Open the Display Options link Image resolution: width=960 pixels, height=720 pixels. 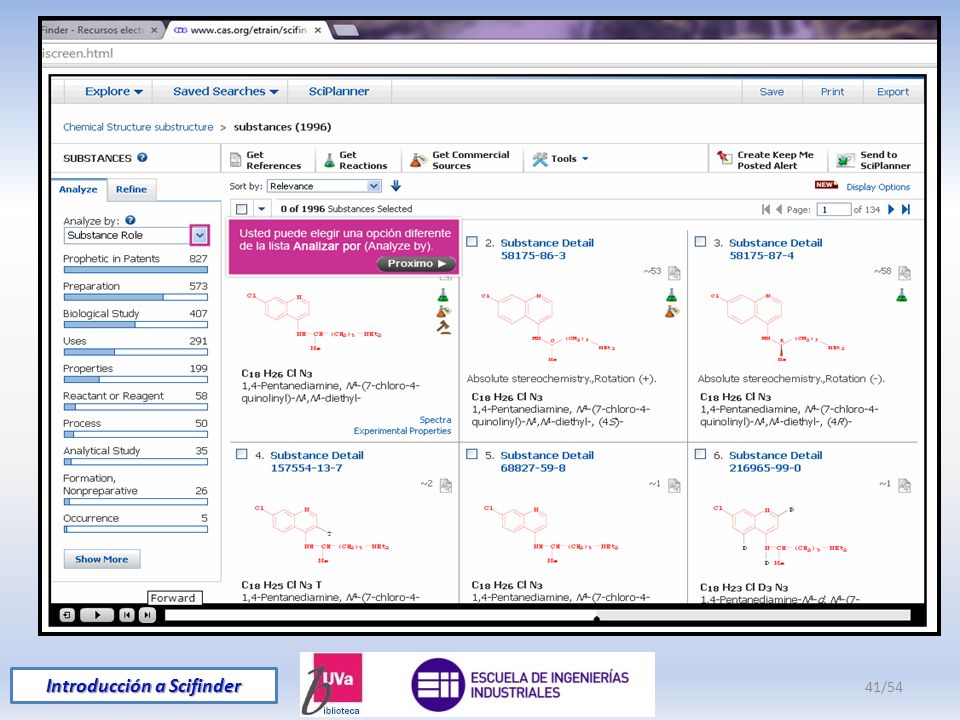[878, 187]
